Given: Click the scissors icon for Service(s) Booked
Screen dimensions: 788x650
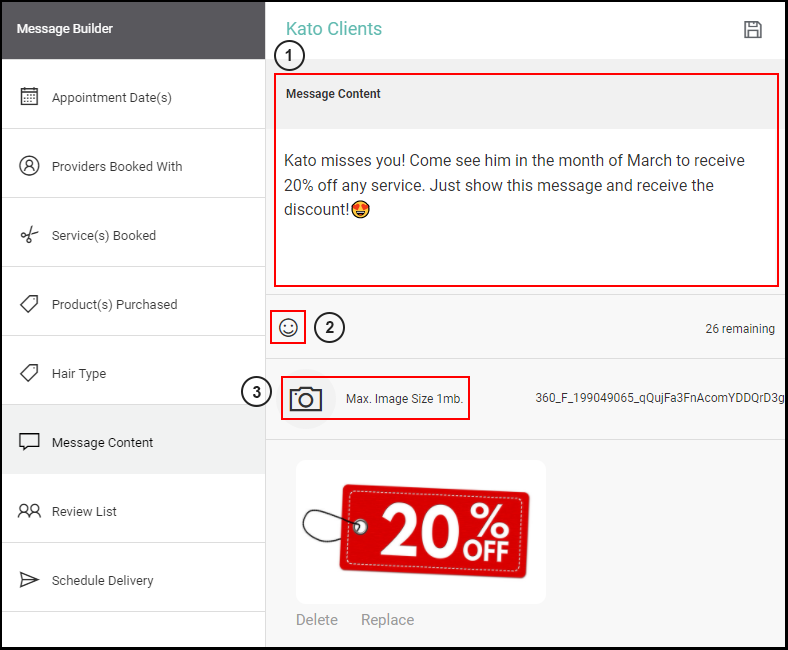Looking at the screenshot, I should coord(29,235).
